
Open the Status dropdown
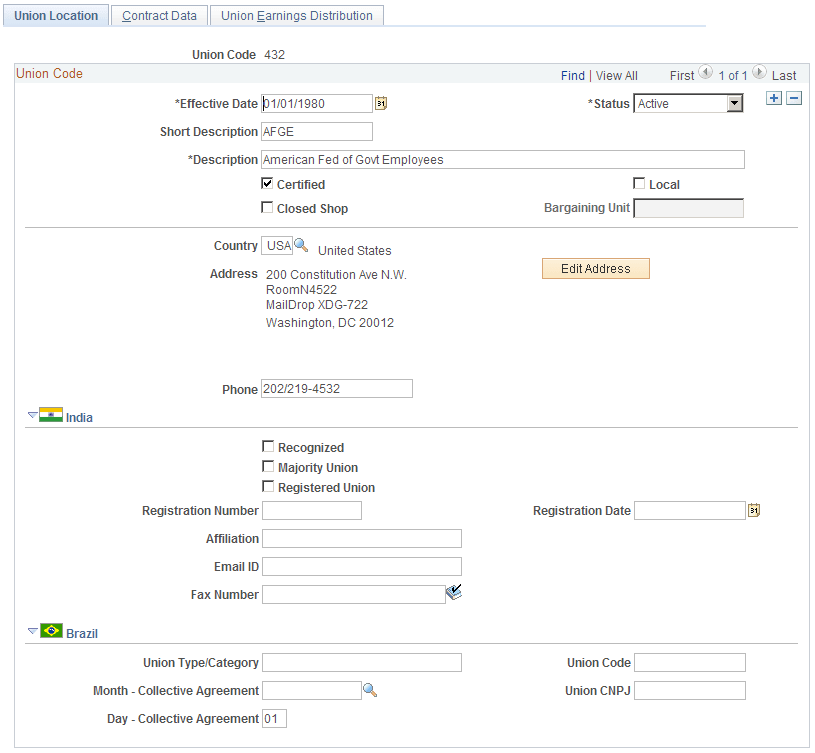732,103
